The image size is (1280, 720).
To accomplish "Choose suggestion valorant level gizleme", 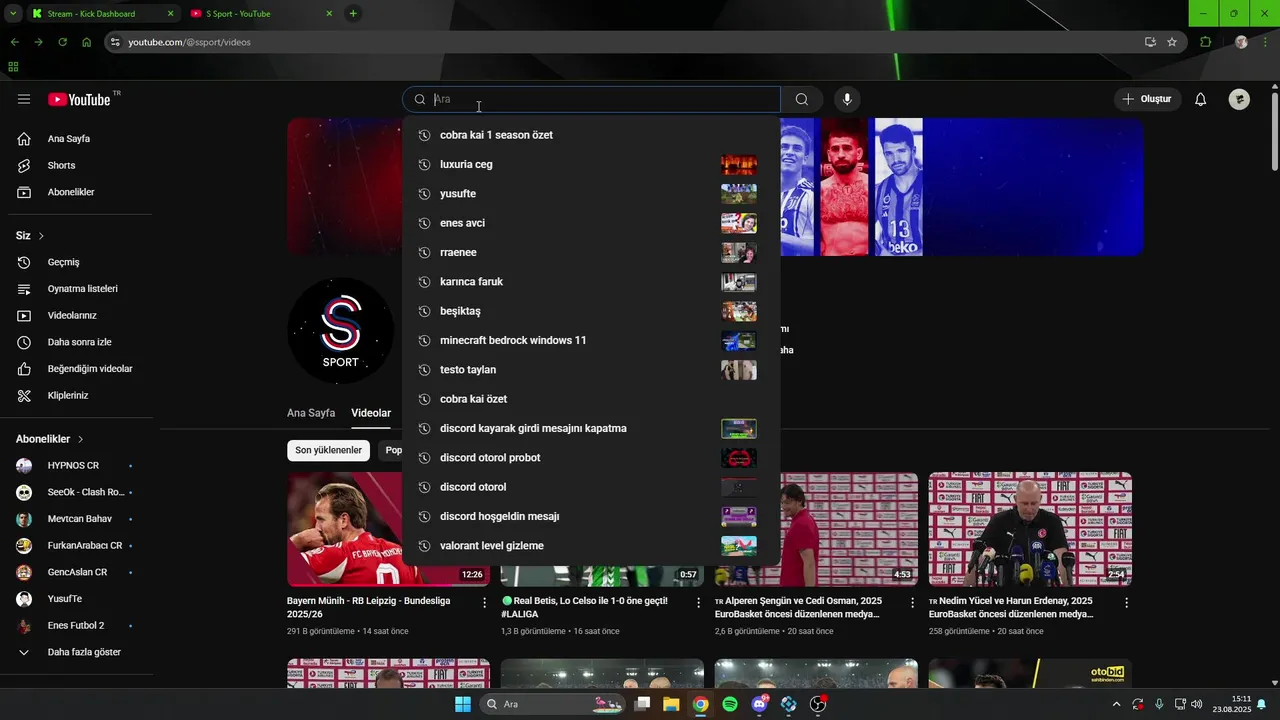I will [591, 546].
